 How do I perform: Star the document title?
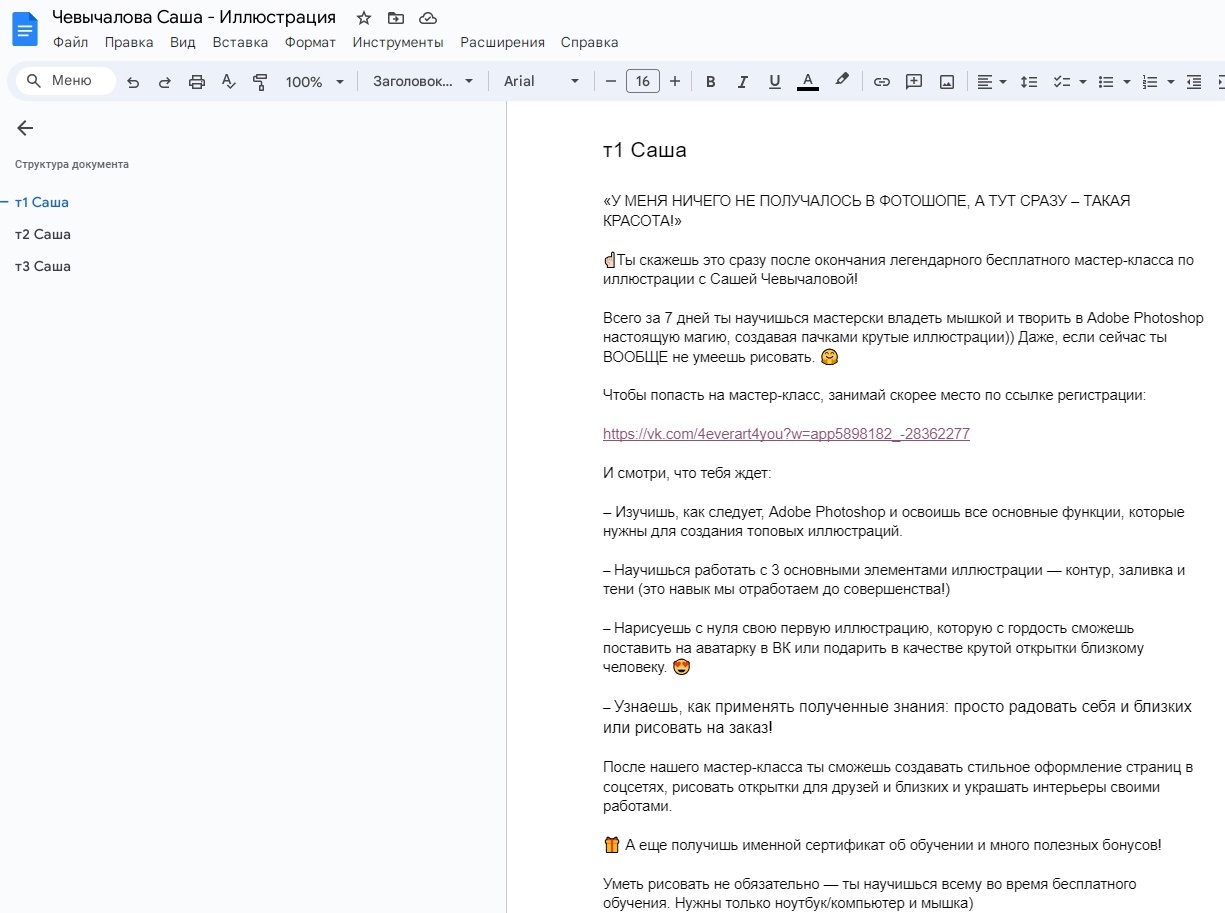tap(364, 18)
